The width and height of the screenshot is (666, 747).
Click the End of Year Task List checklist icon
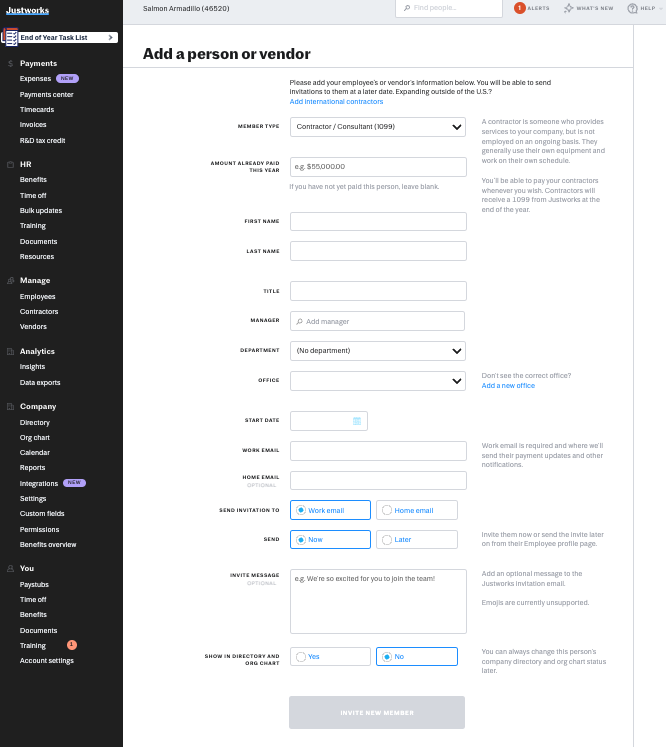tap(10, 38)
